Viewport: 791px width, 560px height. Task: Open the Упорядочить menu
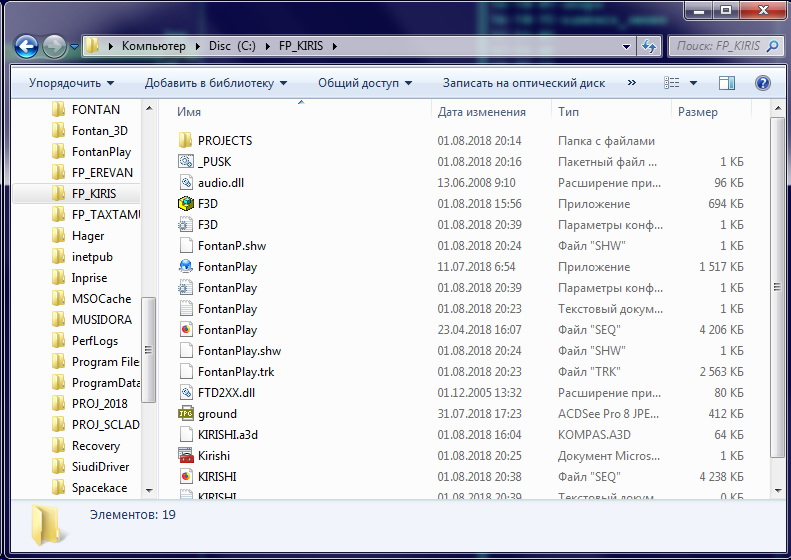(71, 83)
